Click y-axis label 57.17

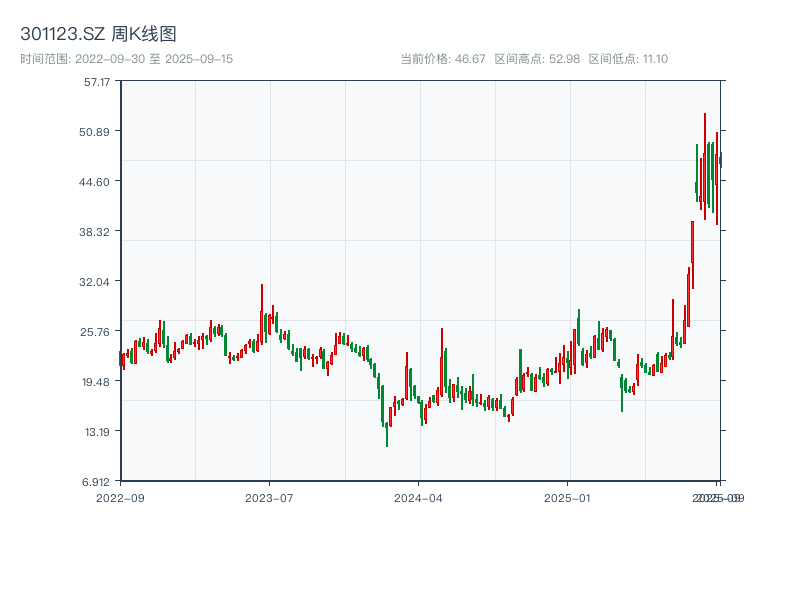[97, 82]
